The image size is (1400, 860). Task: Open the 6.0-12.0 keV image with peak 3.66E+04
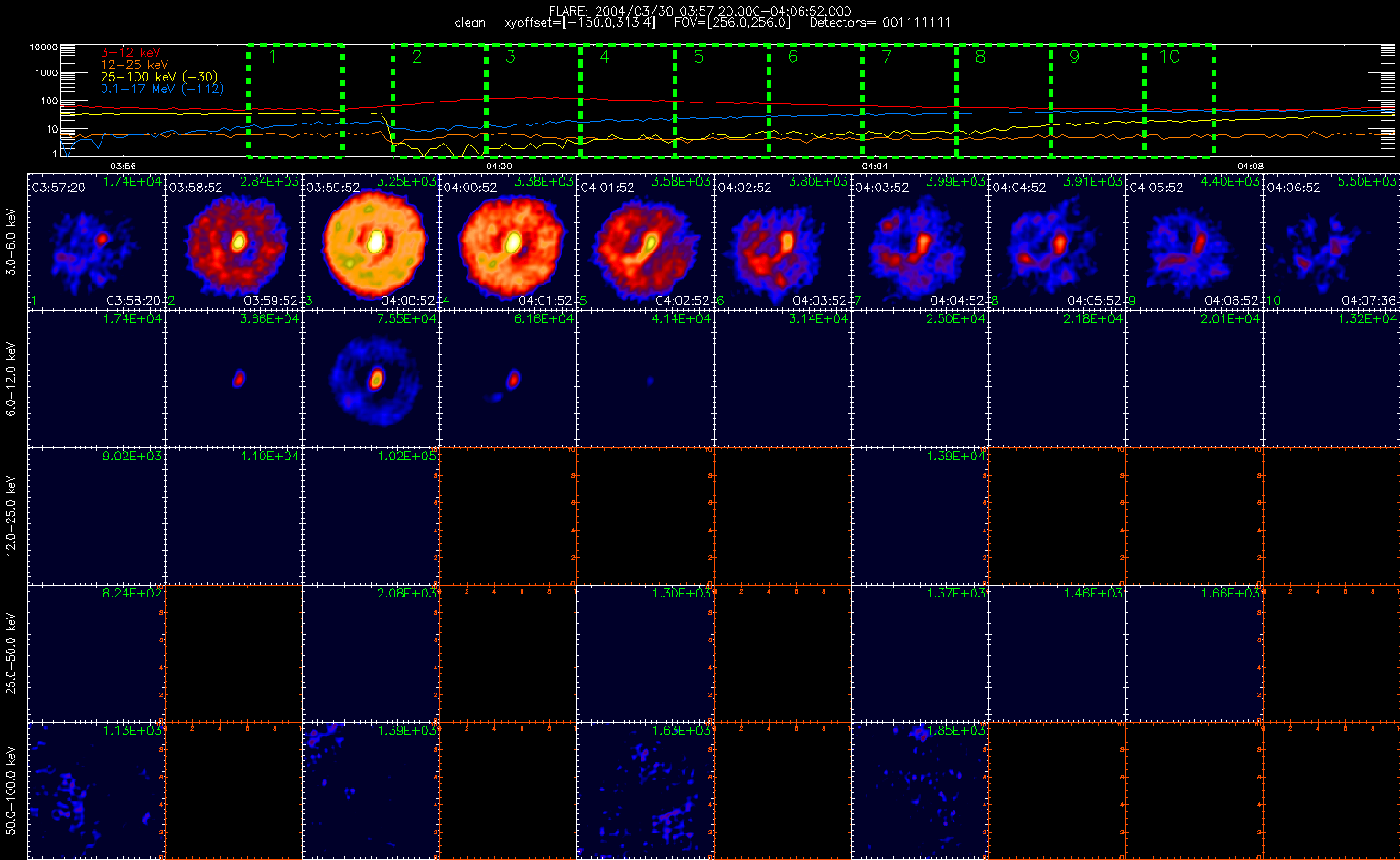[233, 378]
